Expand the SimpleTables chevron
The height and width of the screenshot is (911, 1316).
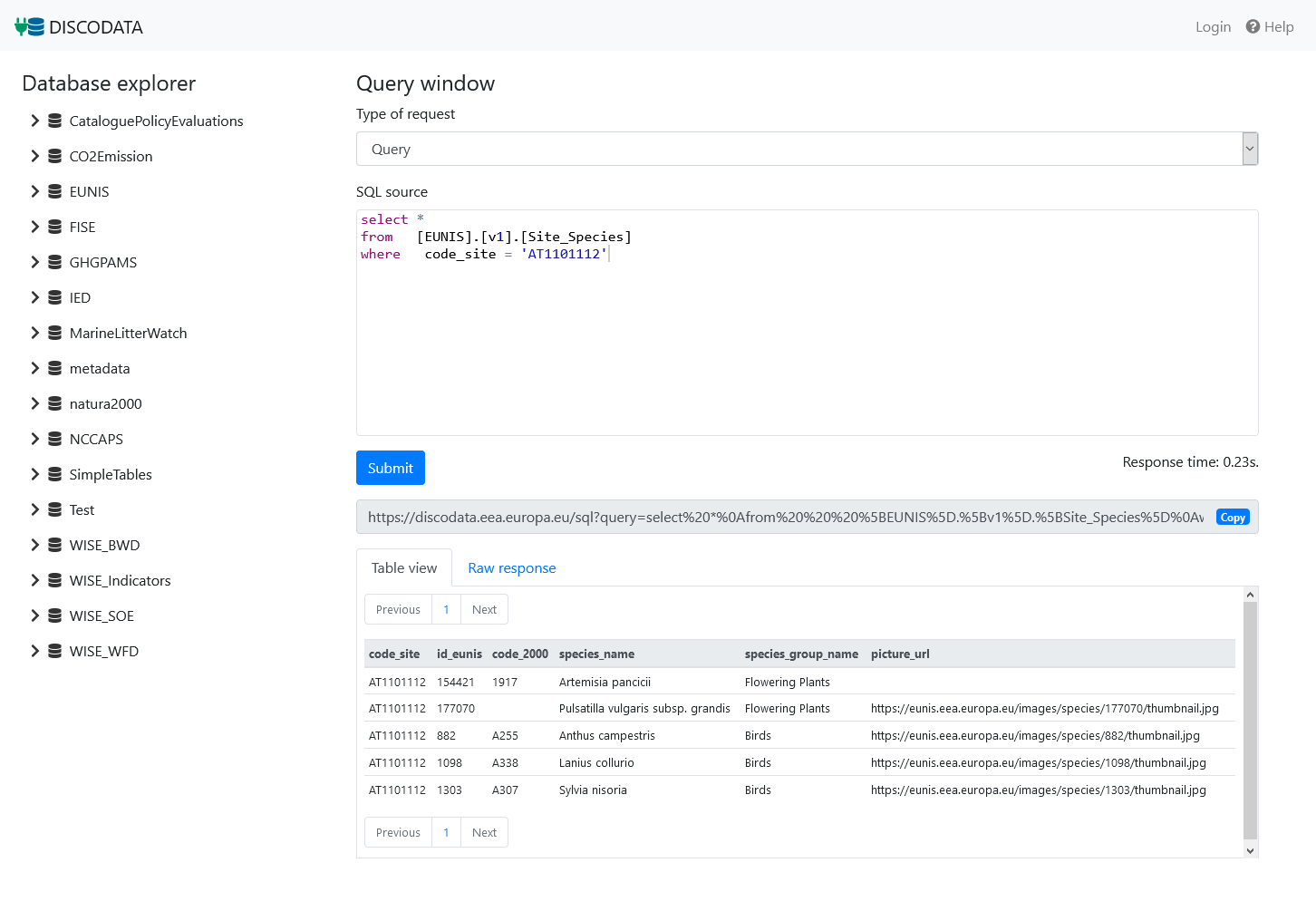(34, 474)
